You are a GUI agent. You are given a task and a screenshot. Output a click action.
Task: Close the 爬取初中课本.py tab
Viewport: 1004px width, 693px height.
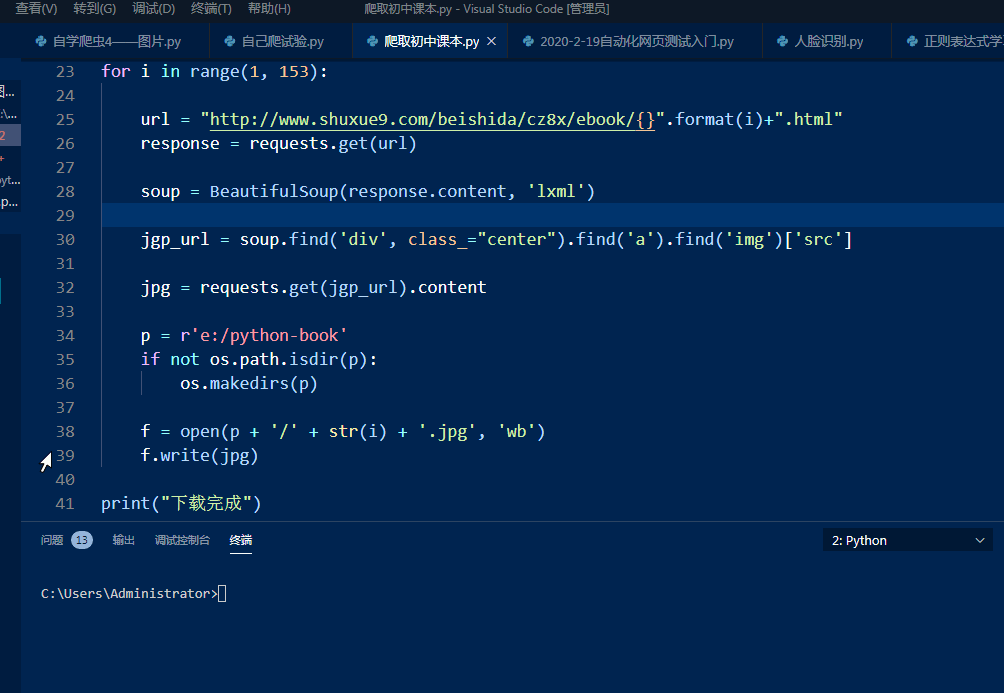click(x=490, y=41)
